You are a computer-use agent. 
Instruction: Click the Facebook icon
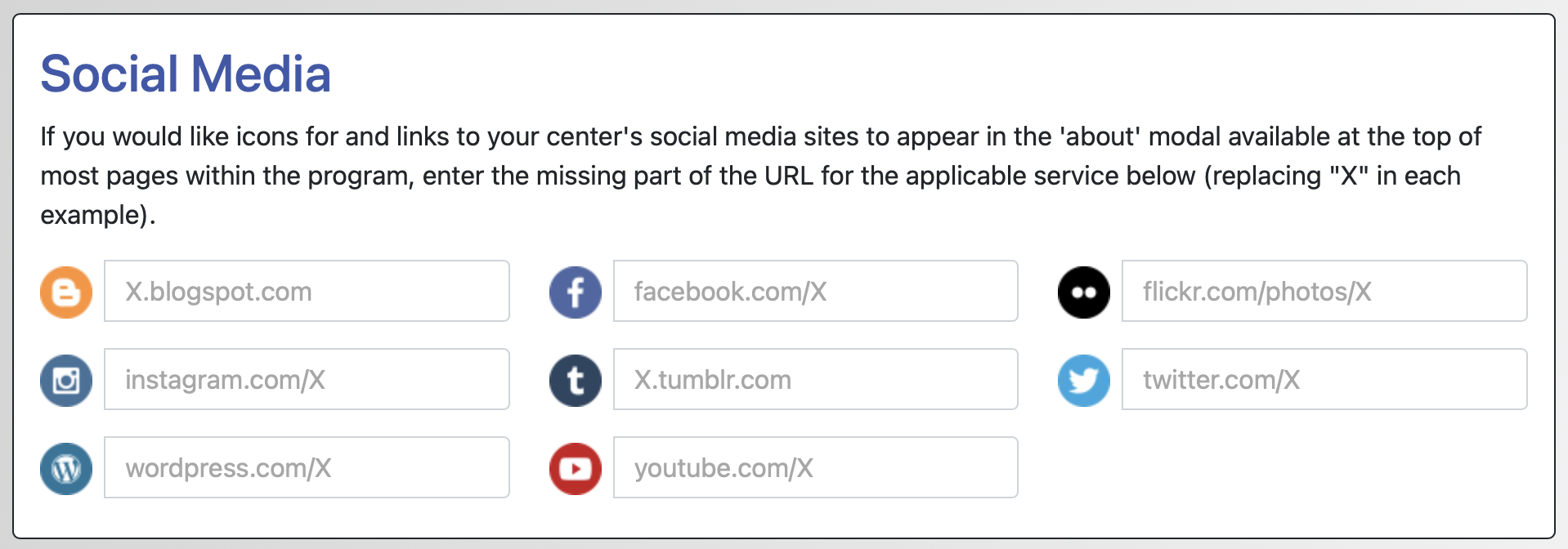click(576, 292)
